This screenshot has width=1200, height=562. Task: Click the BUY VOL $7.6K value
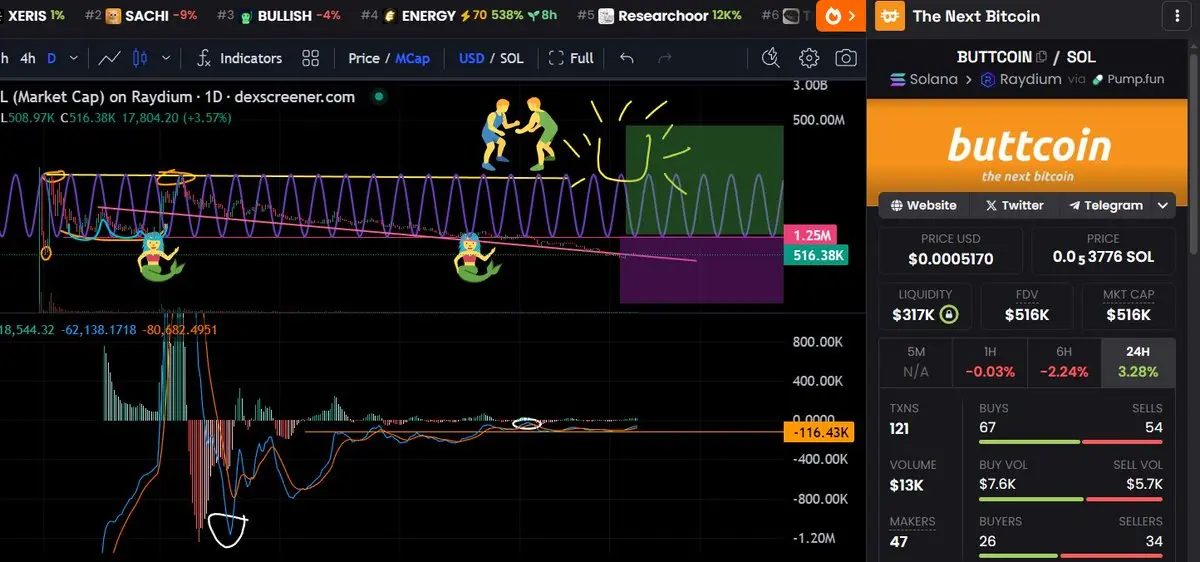coord(998,484)
